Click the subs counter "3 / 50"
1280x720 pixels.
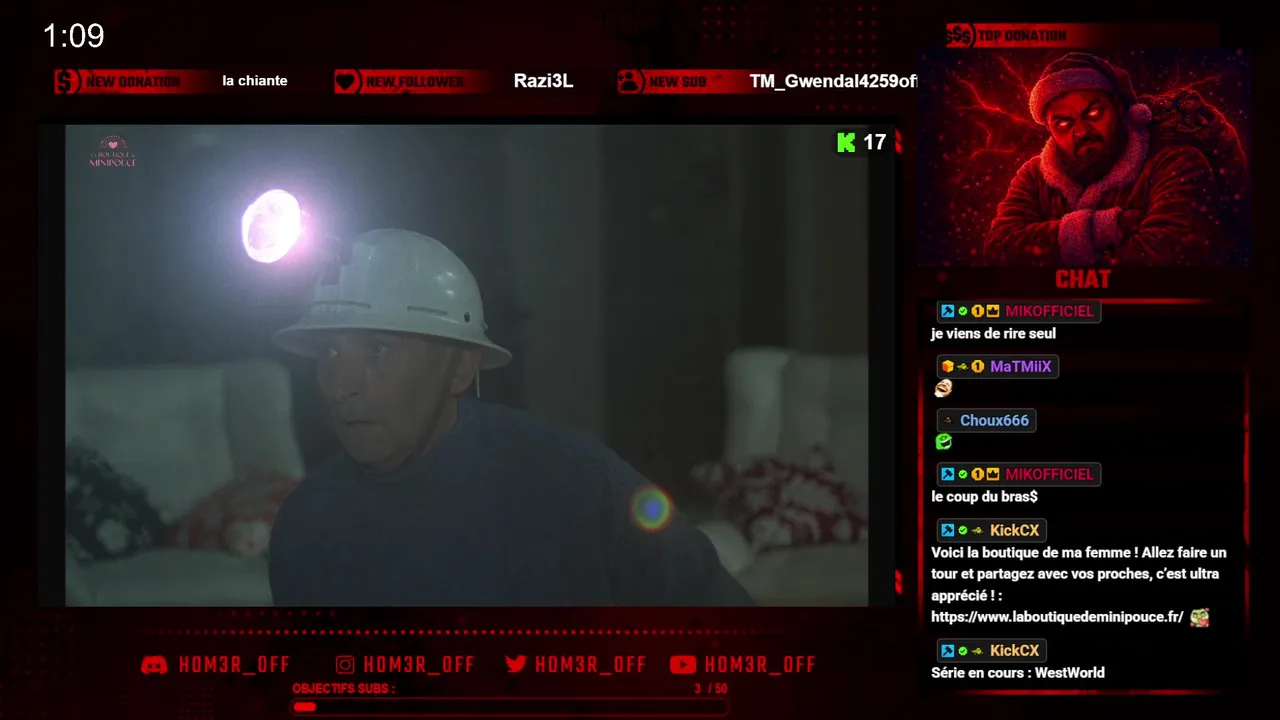pos(711,689)
